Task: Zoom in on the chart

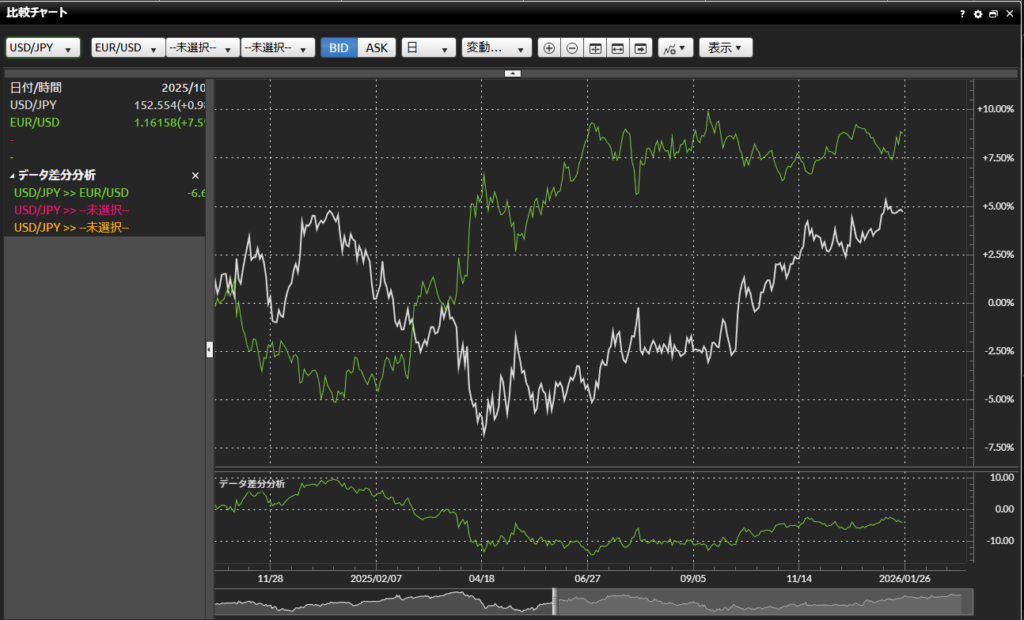Action: click(549, 47)
